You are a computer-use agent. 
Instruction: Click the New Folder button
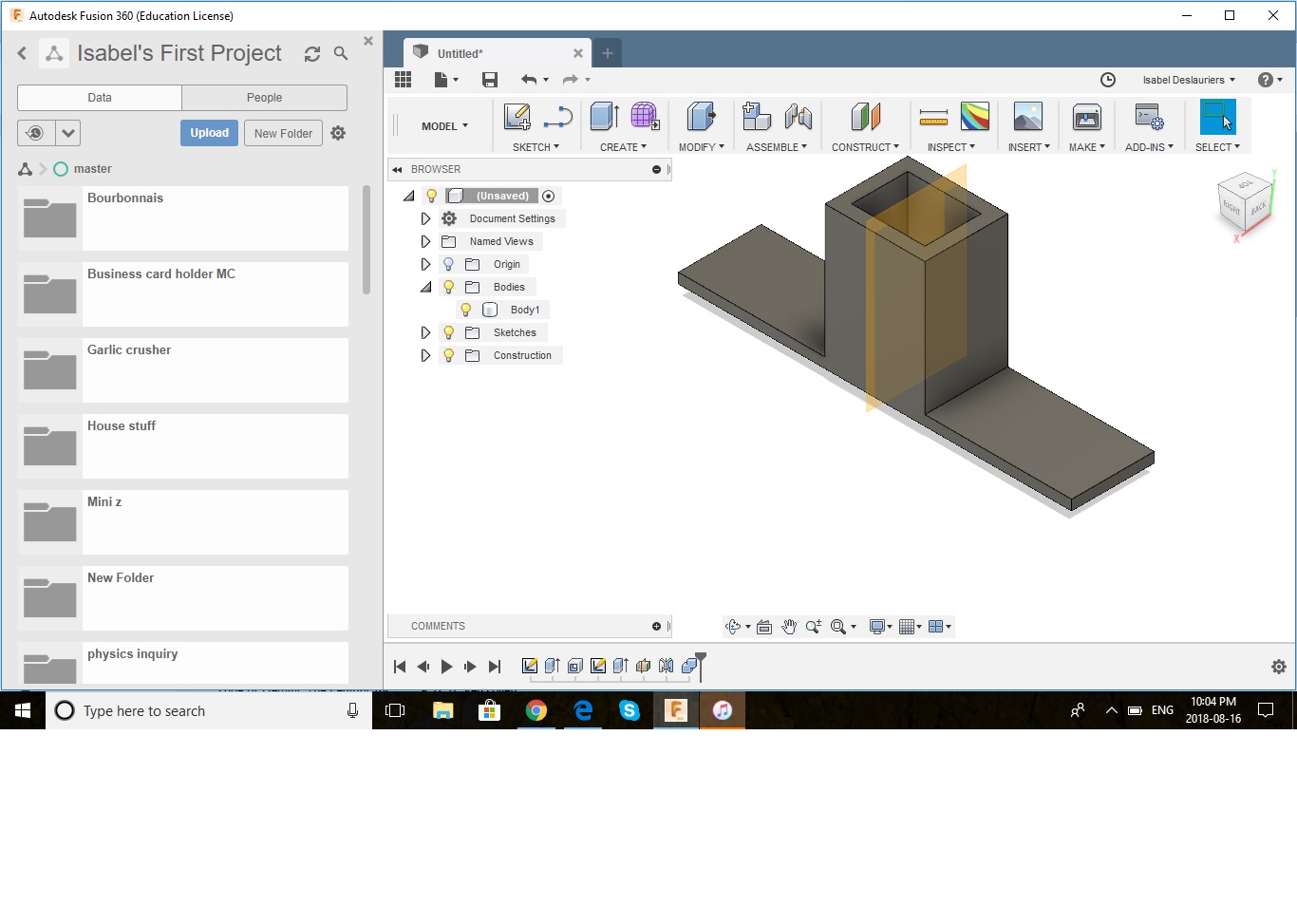point(283,133)
